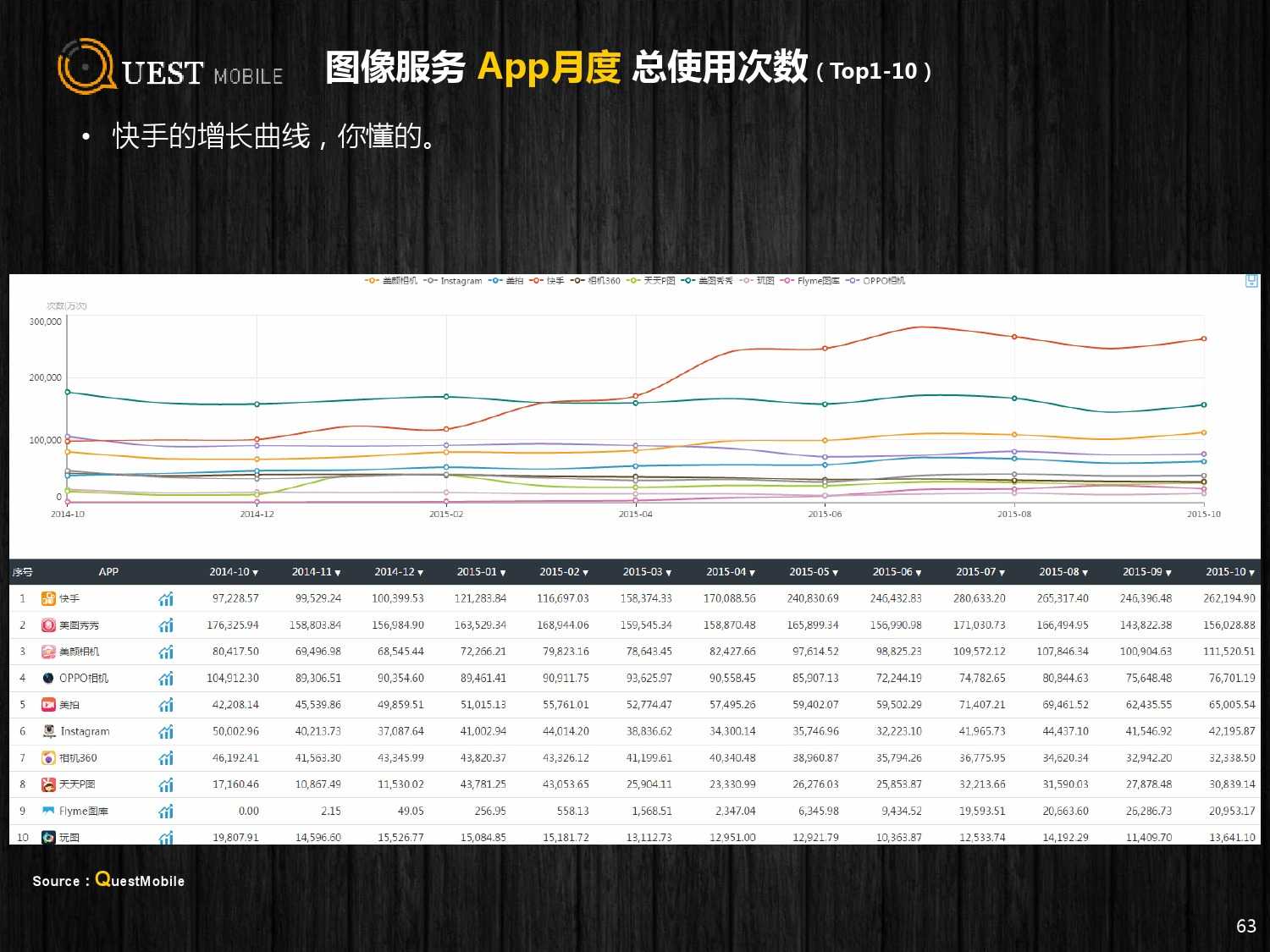Click the 相机360 app icon in table
Viewport: 1270px width, 952px height.
[x=48, y=758]
